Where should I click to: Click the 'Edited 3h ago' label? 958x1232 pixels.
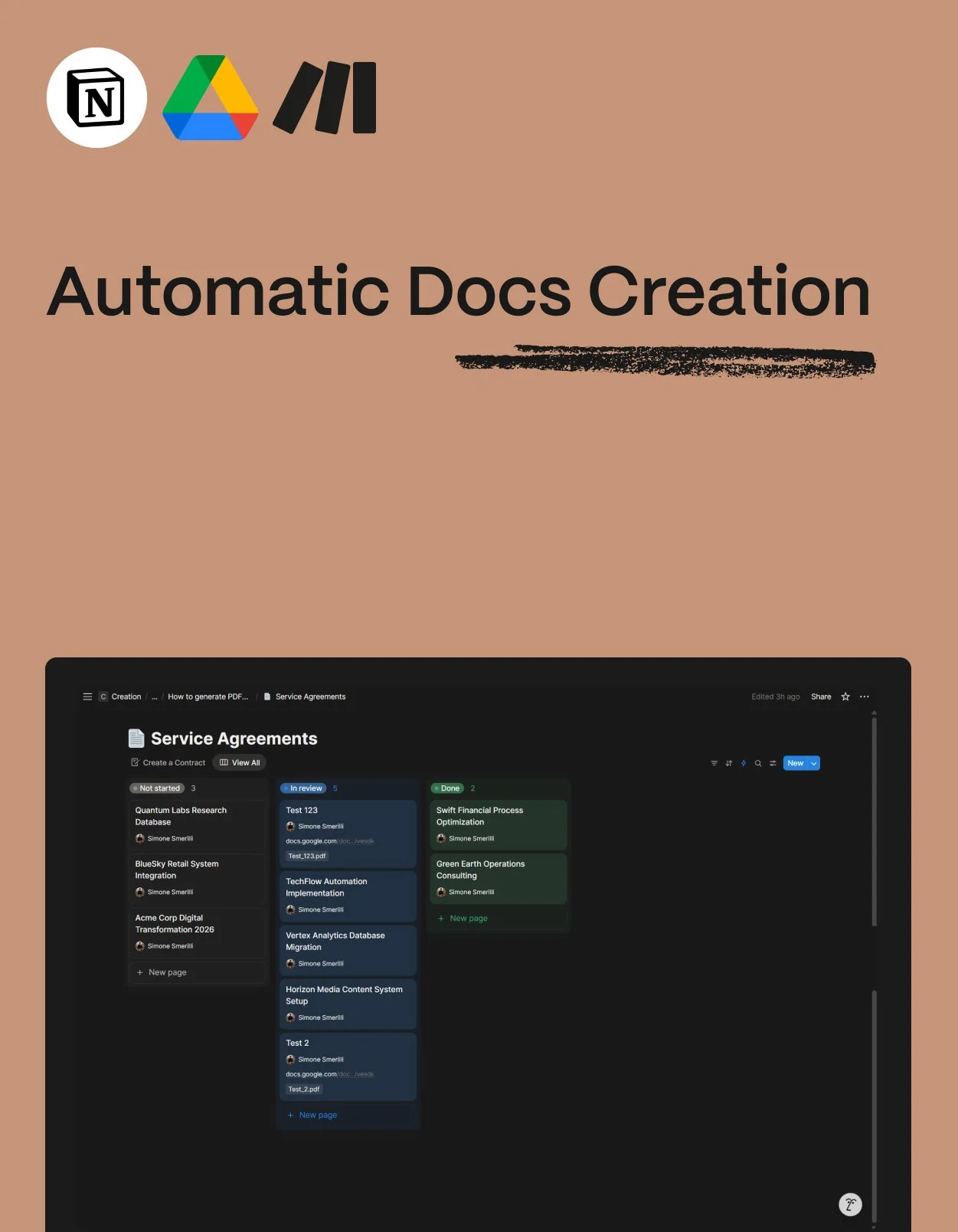[775, 696]
